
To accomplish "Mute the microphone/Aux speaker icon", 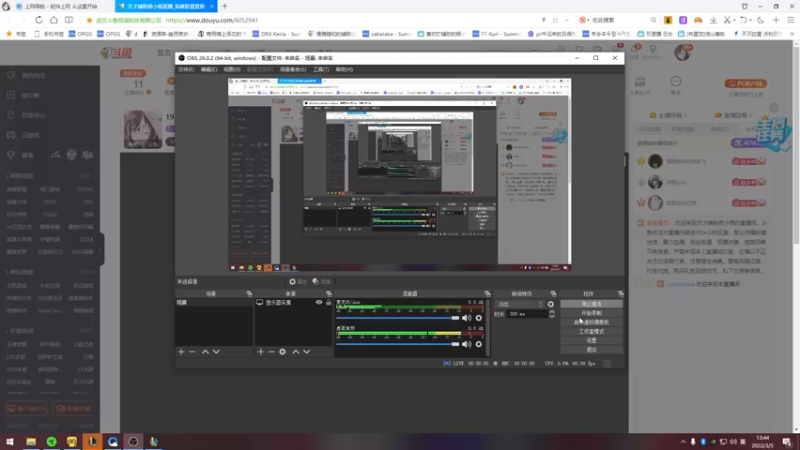I will (x=466, y=318).
